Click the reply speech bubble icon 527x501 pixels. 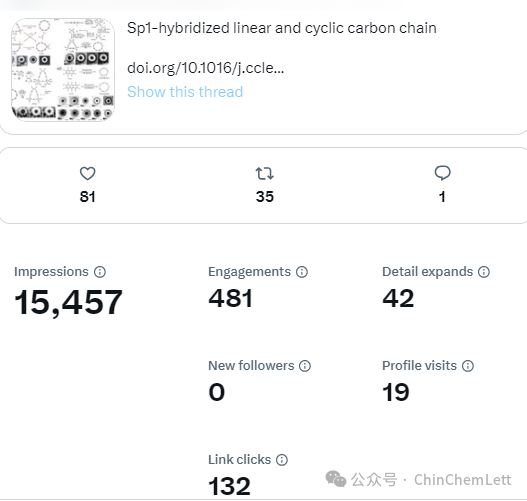click(442, 173)
